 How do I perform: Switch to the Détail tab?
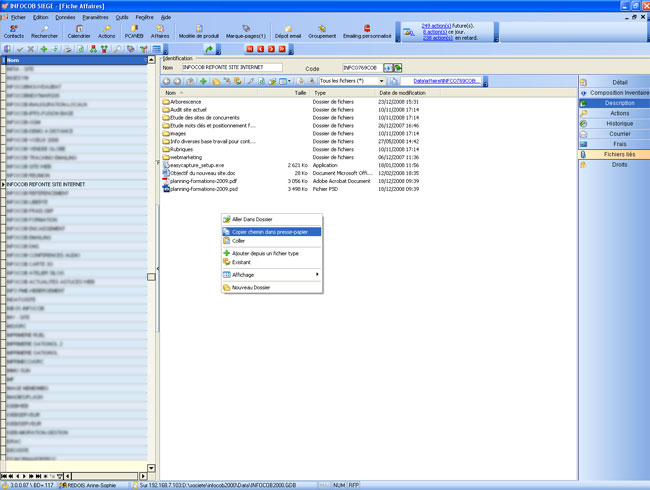click(x=614, y=82)
